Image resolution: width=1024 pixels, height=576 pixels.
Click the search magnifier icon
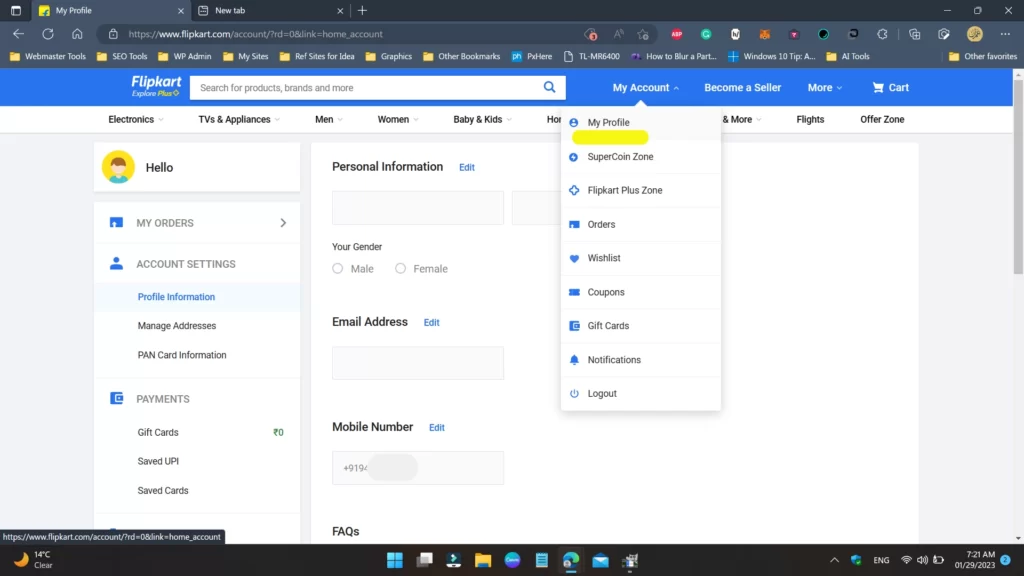coord(549,87)
